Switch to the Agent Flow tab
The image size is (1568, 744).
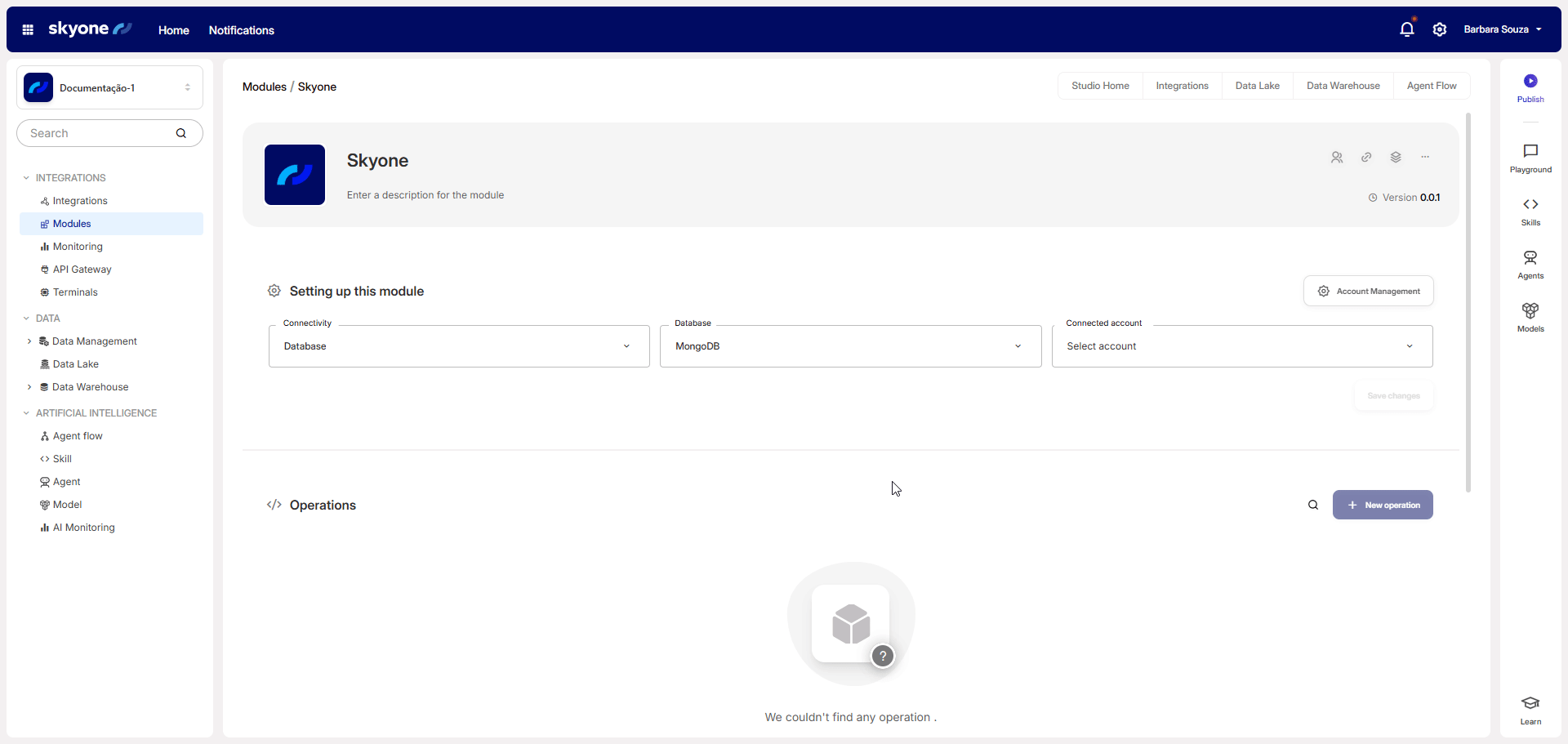(x=1431, y=86)
